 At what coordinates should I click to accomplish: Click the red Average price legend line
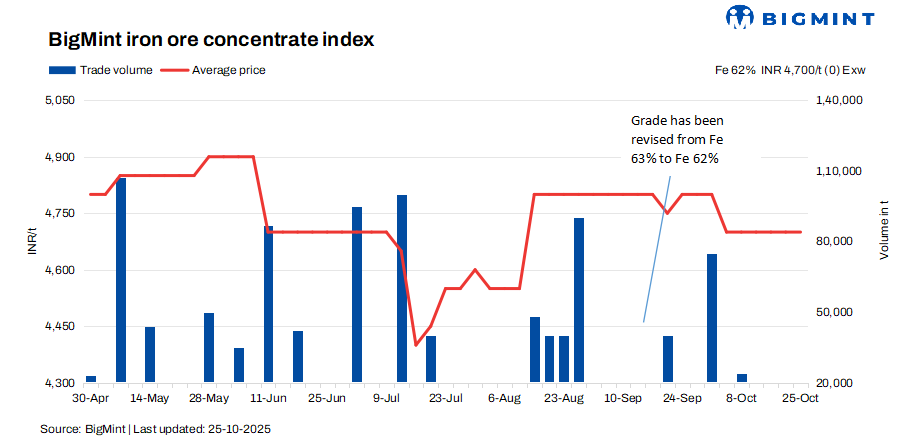click(x=174, y=70)
